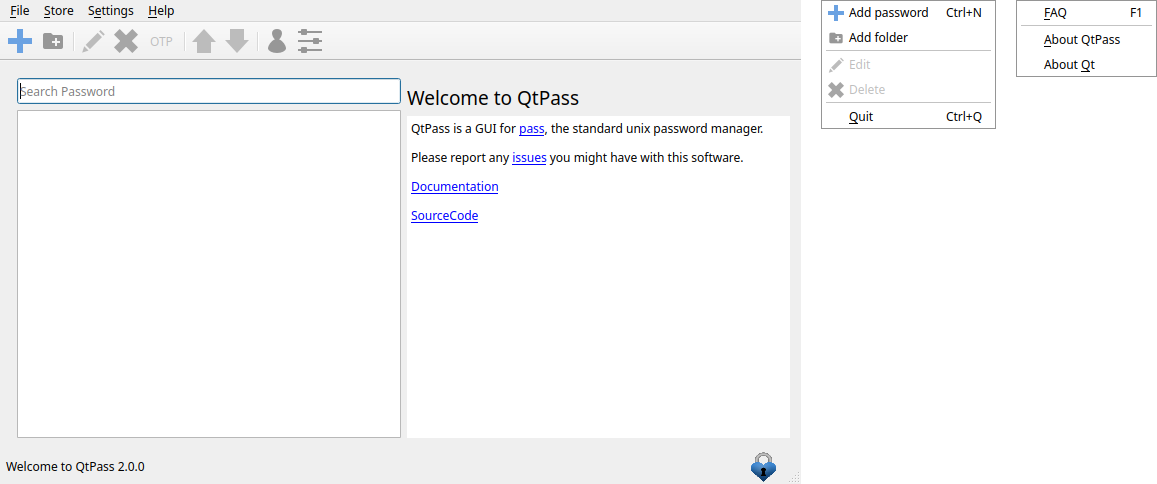Click the empty password list panel

(209, 274)
